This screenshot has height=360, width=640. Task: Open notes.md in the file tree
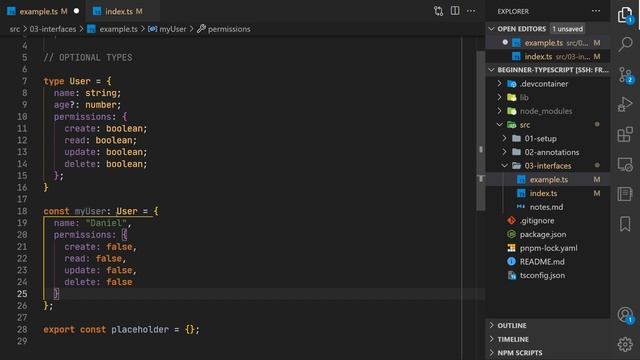coord(548,207)
